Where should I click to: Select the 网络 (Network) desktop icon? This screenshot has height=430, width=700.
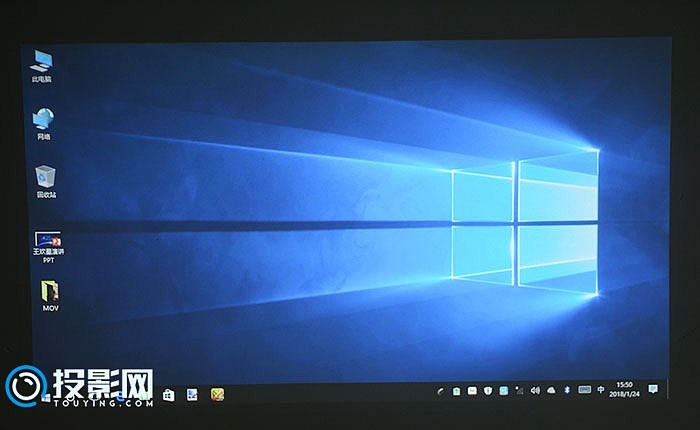coord(43,124)
